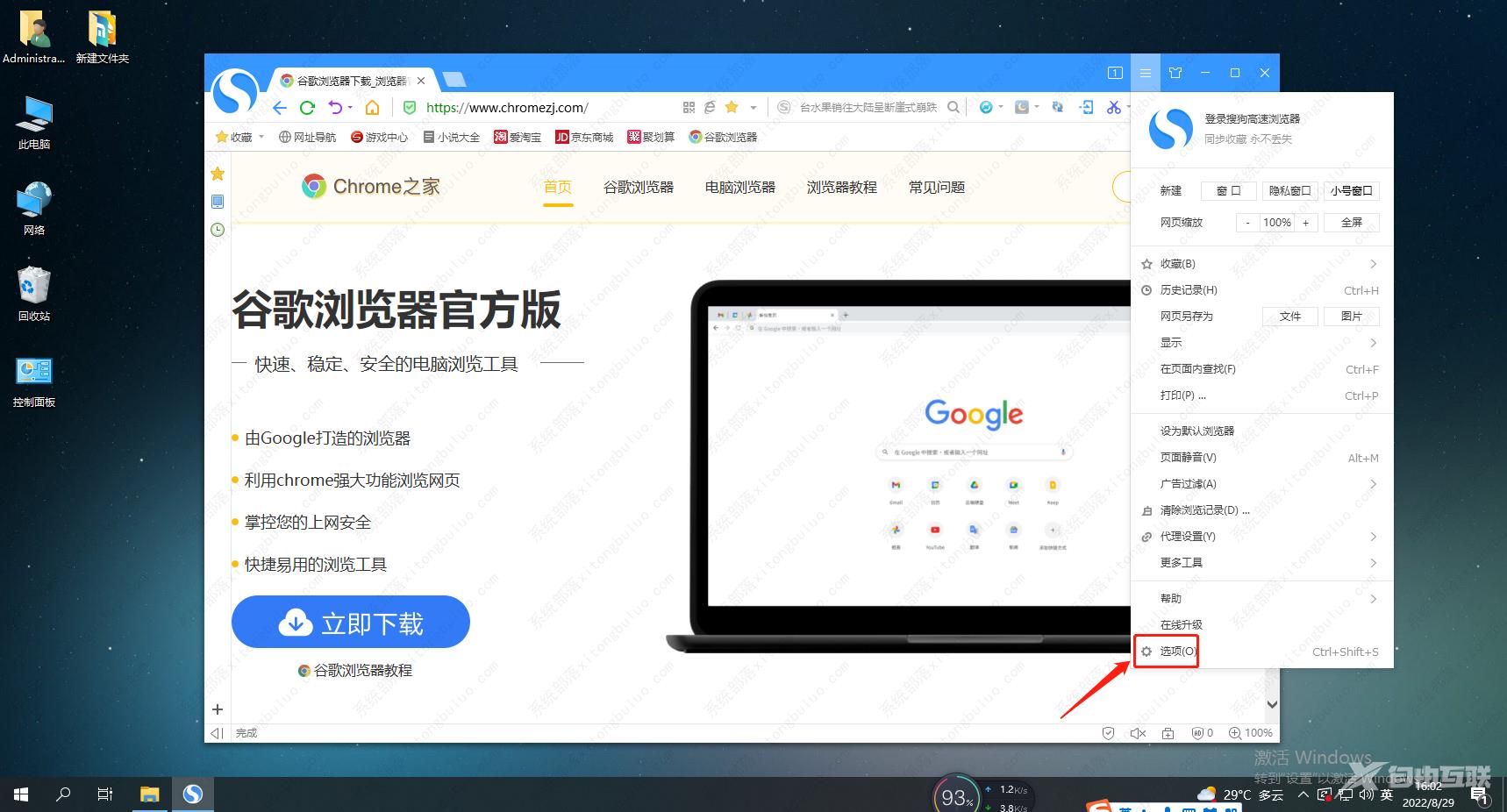Screen dimensions: 1507x812
Task: Go back with the navigation arrow
Action: [x=280, y=108]
